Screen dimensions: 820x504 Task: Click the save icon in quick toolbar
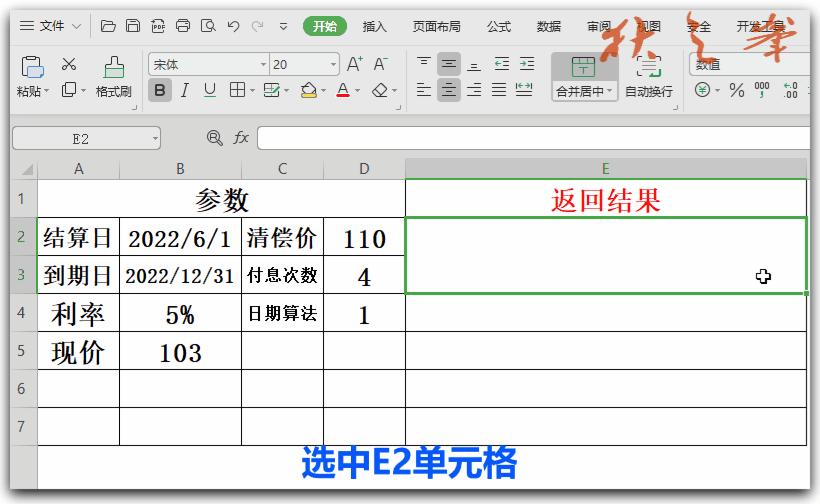click(133, 26)
